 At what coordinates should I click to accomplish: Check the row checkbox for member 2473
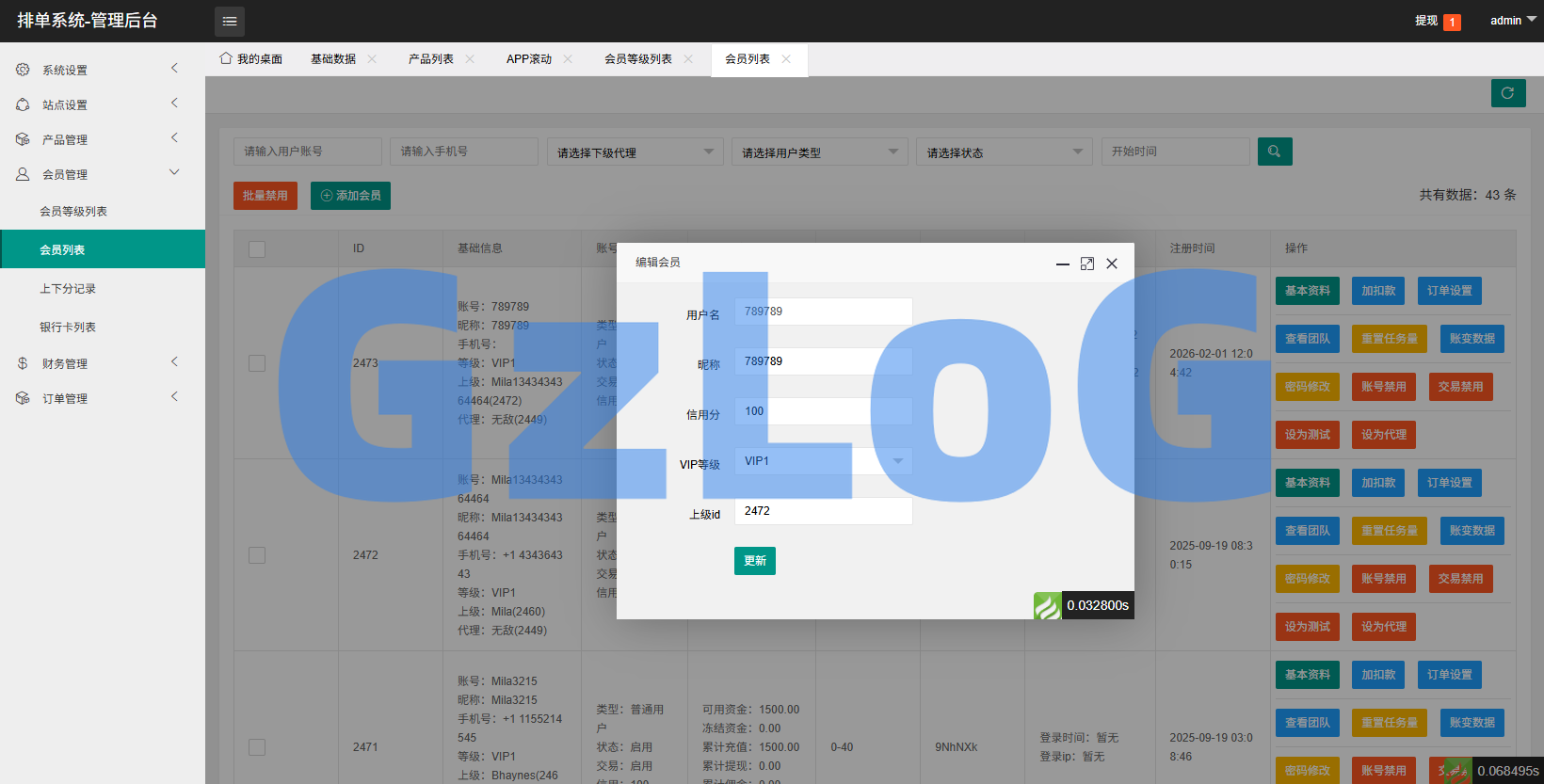pyautogui.click(x=257, y=363)
